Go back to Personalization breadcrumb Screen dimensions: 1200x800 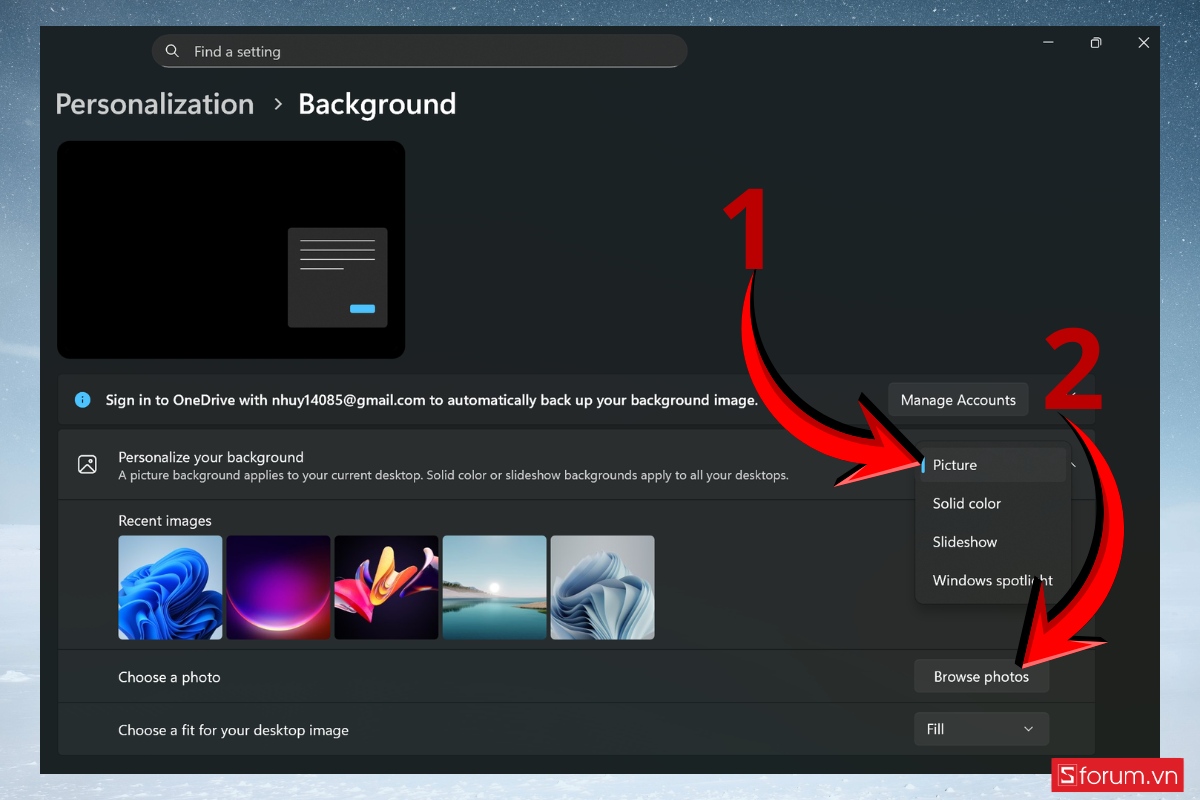[155, 104]
